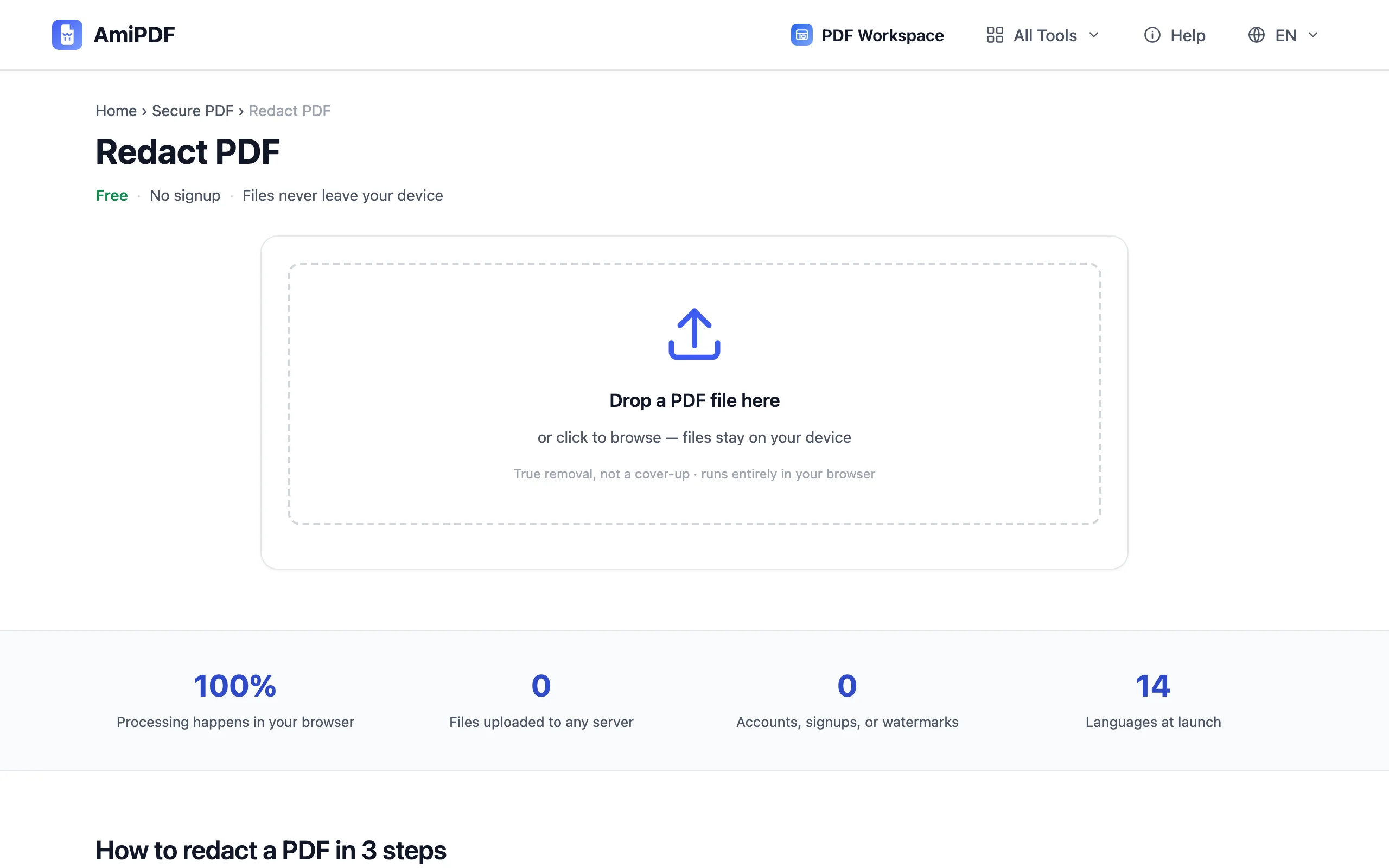Viewport: 1389px width, 868px height.
Task: Click the green 'Free' label
Action: (x=111, y=196)
